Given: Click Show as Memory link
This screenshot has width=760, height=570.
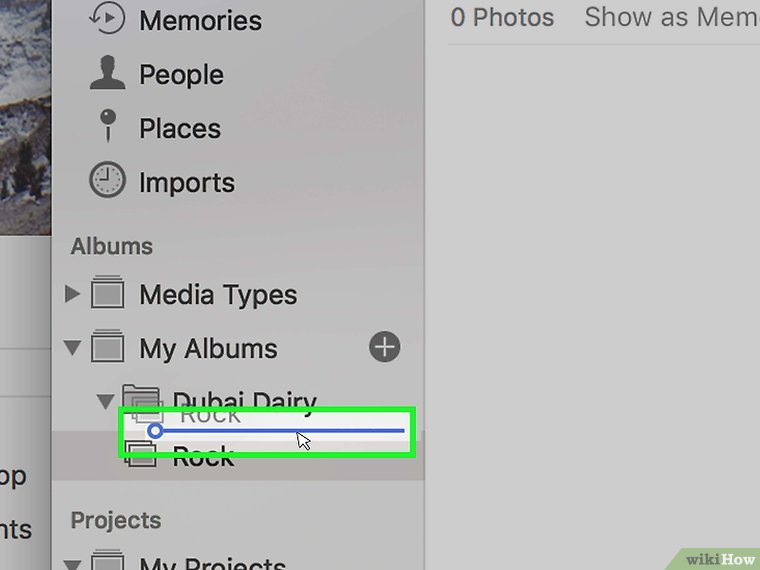Looking at the screenshot, I should tap(670, 17).
